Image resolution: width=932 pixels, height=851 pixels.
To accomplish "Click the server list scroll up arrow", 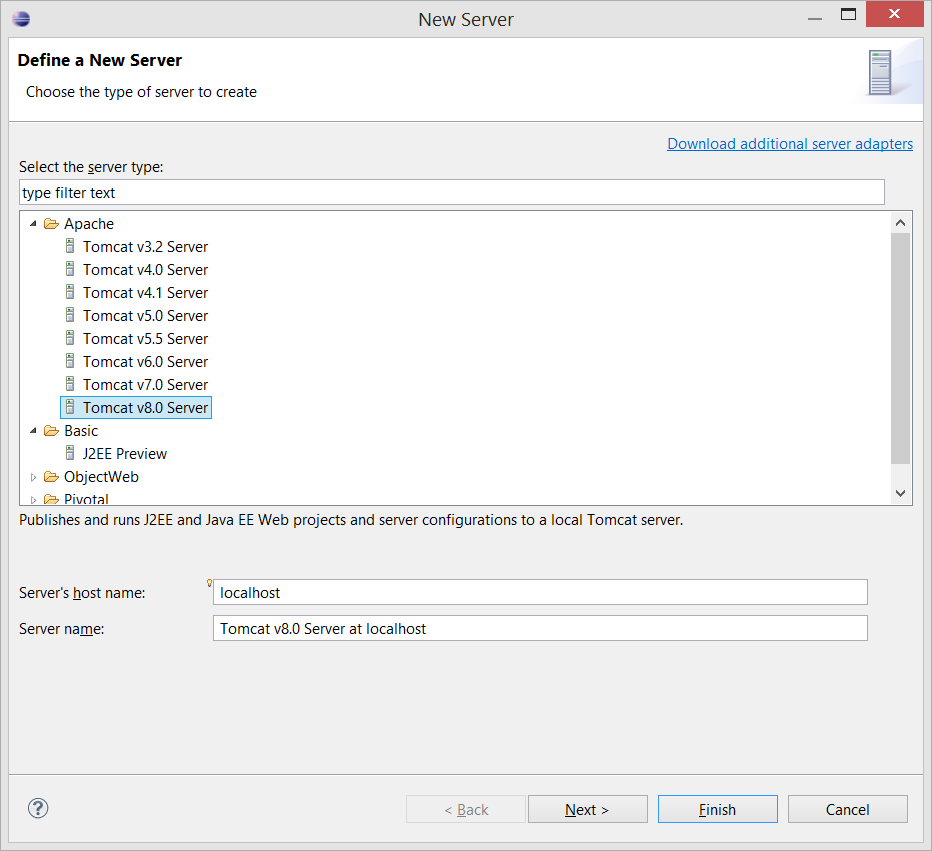I will (x=900, y=223).
